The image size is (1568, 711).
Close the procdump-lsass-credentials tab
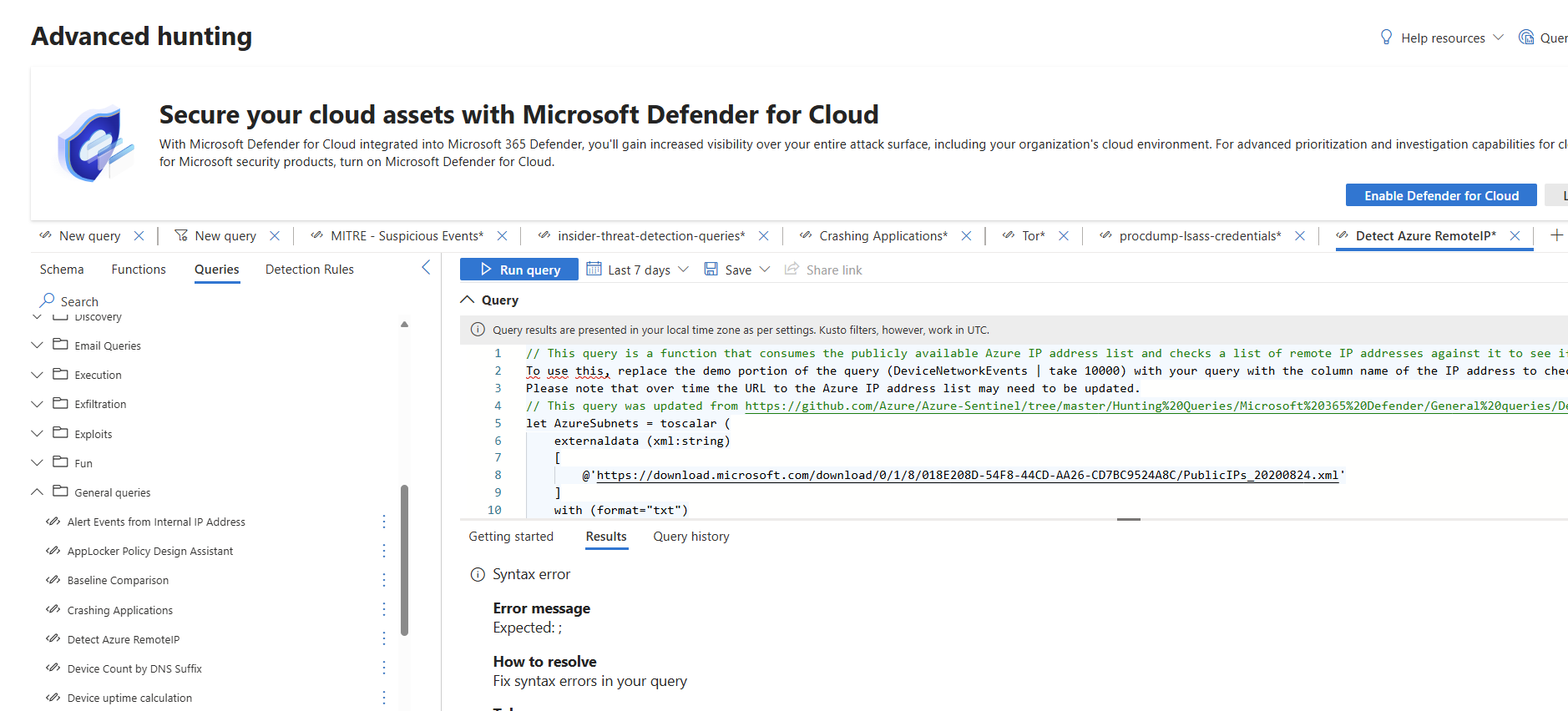1300,236
